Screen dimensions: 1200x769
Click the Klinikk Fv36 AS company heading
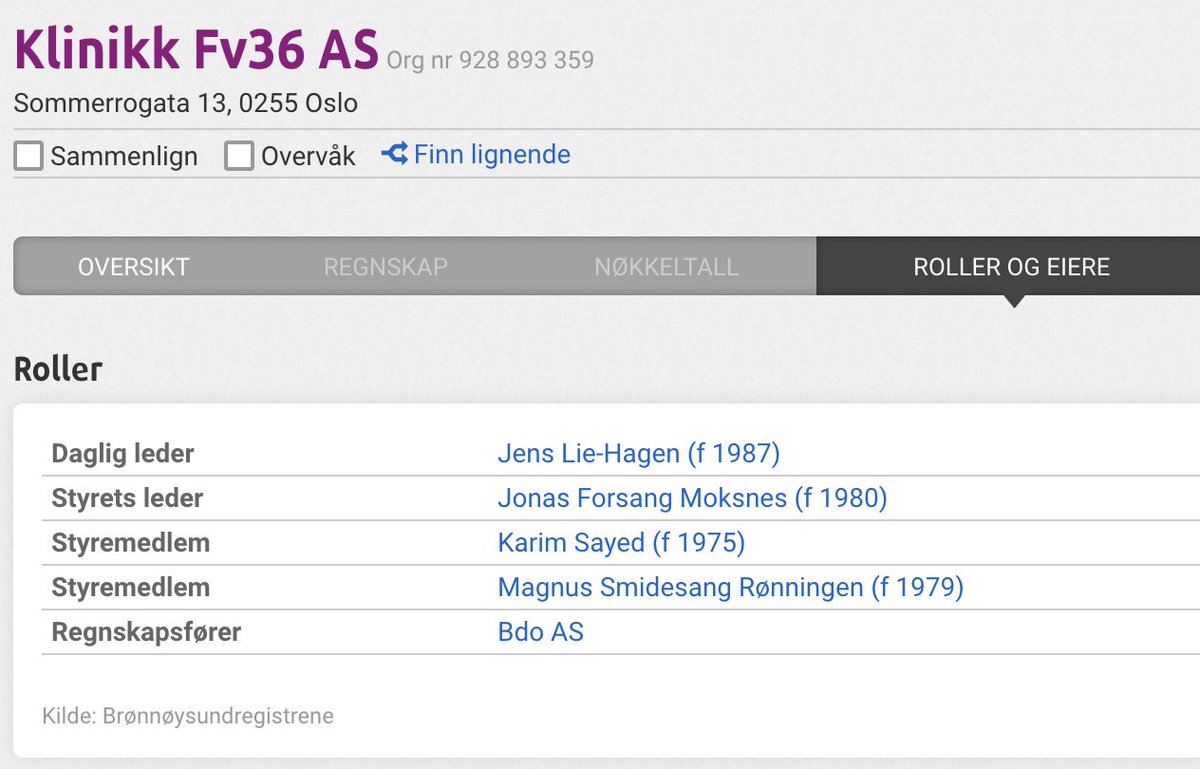tap(196, 49)
